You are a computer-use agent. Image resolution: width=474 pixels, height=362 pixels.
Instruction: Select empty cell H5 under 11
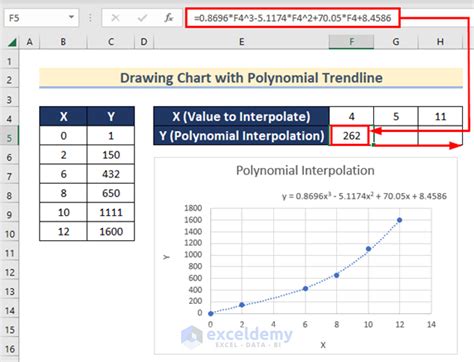(440, 136)
